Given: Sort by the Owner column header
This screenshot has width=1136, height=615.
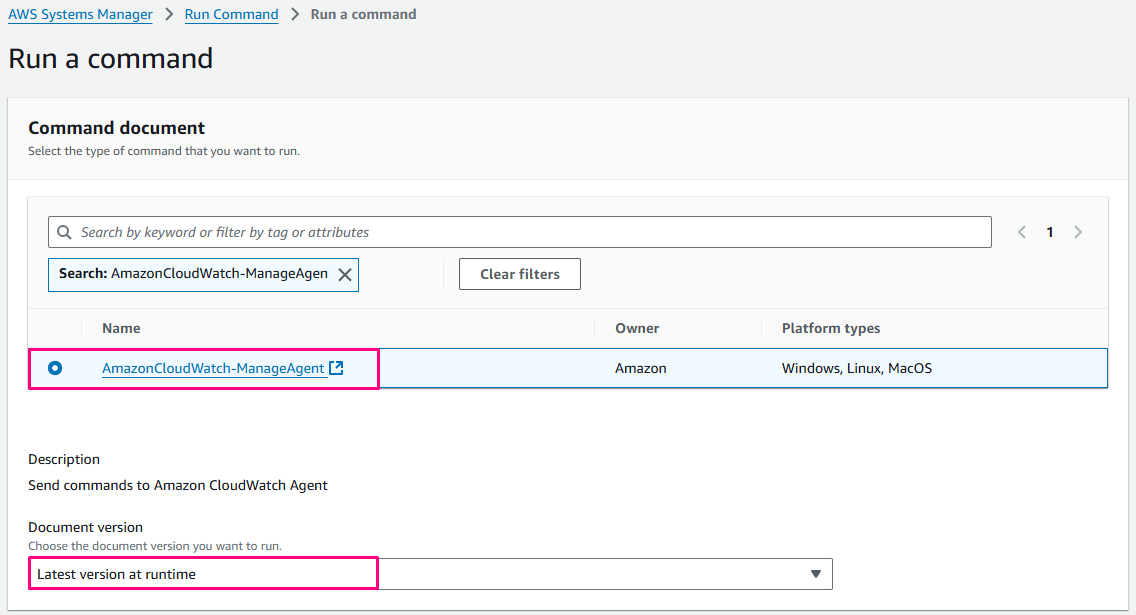Looking at the screenshot, I should pyautogui.click(x=637, y=328).
